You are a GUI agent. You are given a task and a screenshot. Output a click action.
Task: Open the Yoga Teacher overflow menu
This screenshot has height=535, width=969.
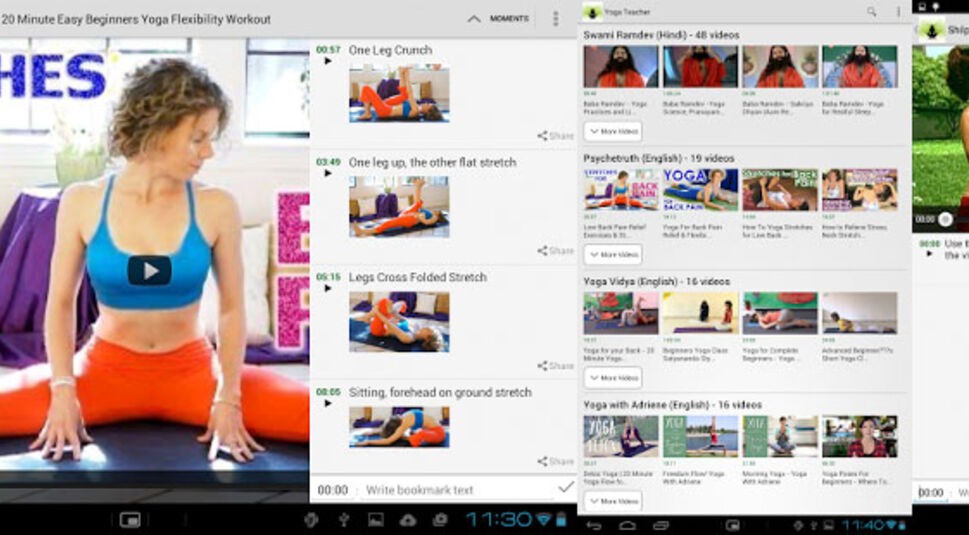point(898,12)
